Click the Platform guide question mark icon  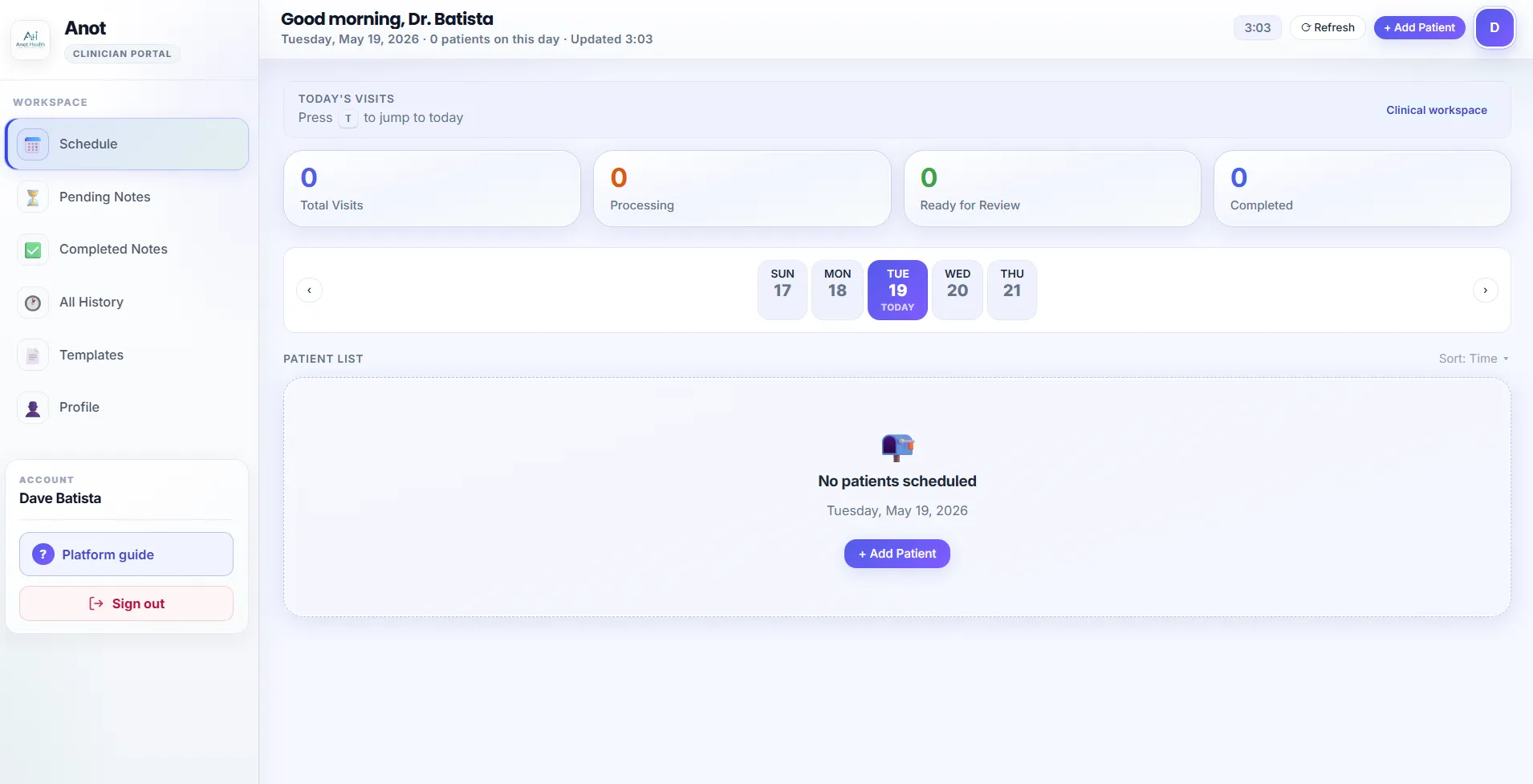tap(43, 554)
